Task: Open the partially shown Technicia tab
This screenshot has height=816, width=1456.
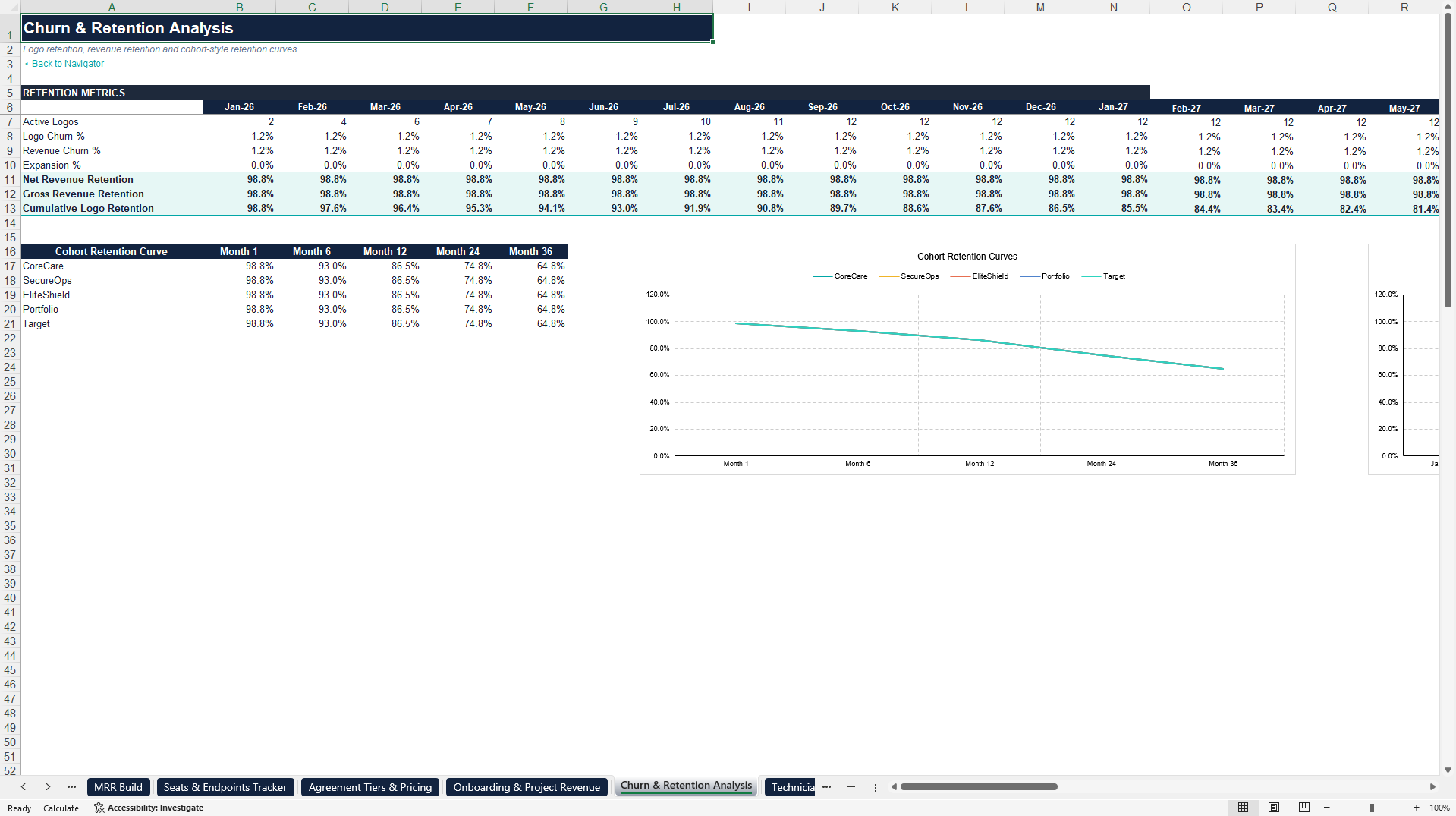Action: [790, 787]
